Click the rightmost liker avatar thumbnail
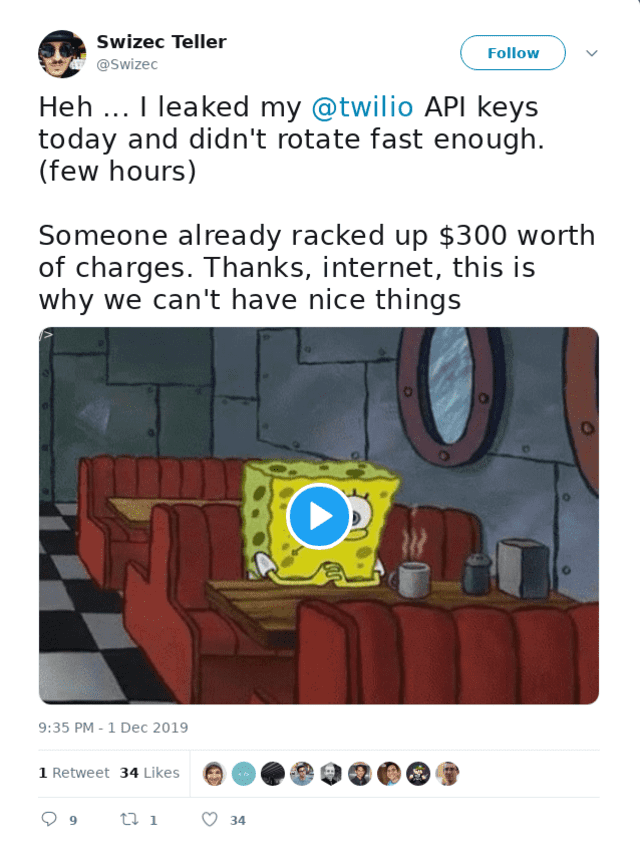Image resolution: width=640 pixels, height=859 pixels. 449,772
